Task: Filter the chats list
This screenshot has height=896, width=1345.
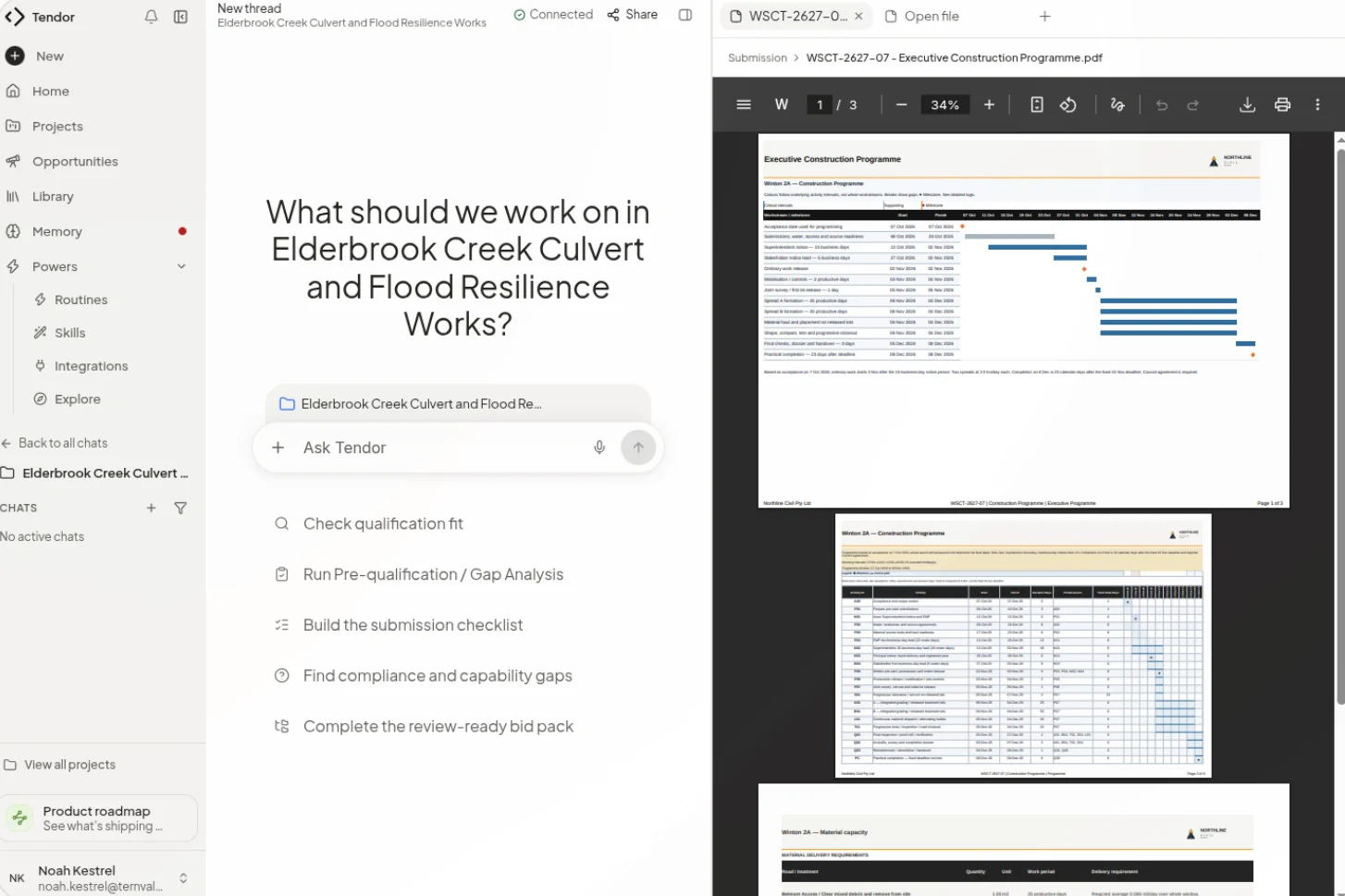Action: (x=180, y=508)
